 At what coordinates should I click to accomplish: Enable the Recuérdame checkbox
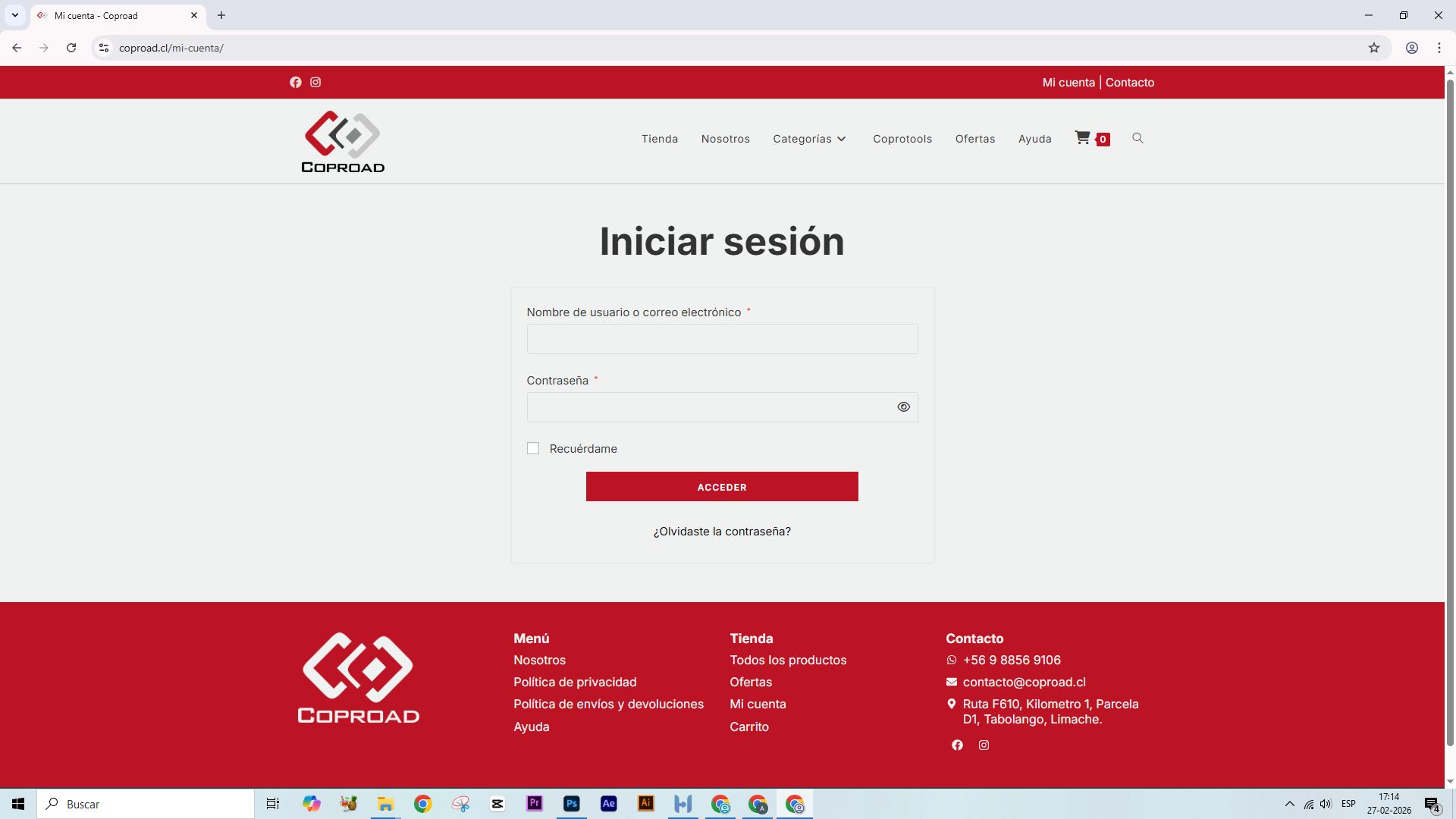coord(533,449)
